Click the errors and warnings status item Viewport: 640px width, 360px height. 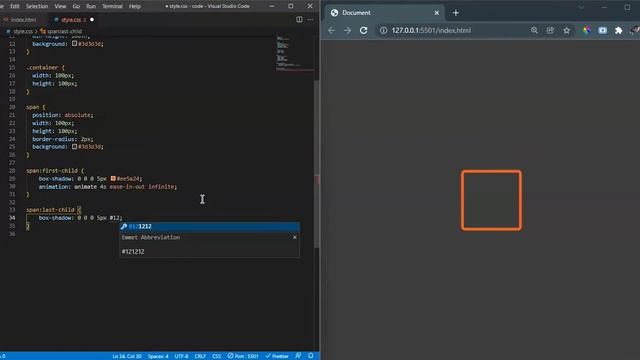click(3, 356)
